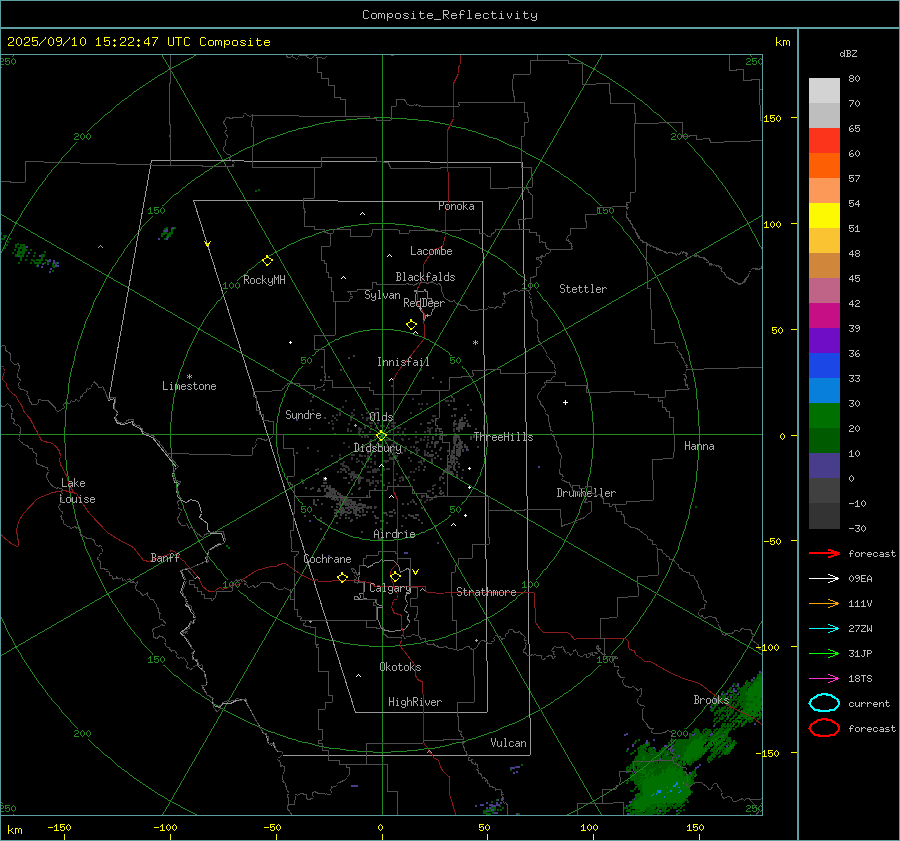This screenshot has width=900, height=841.
Task: Click the yellow swatch in dBZ legend
Action: pos(824,215)
